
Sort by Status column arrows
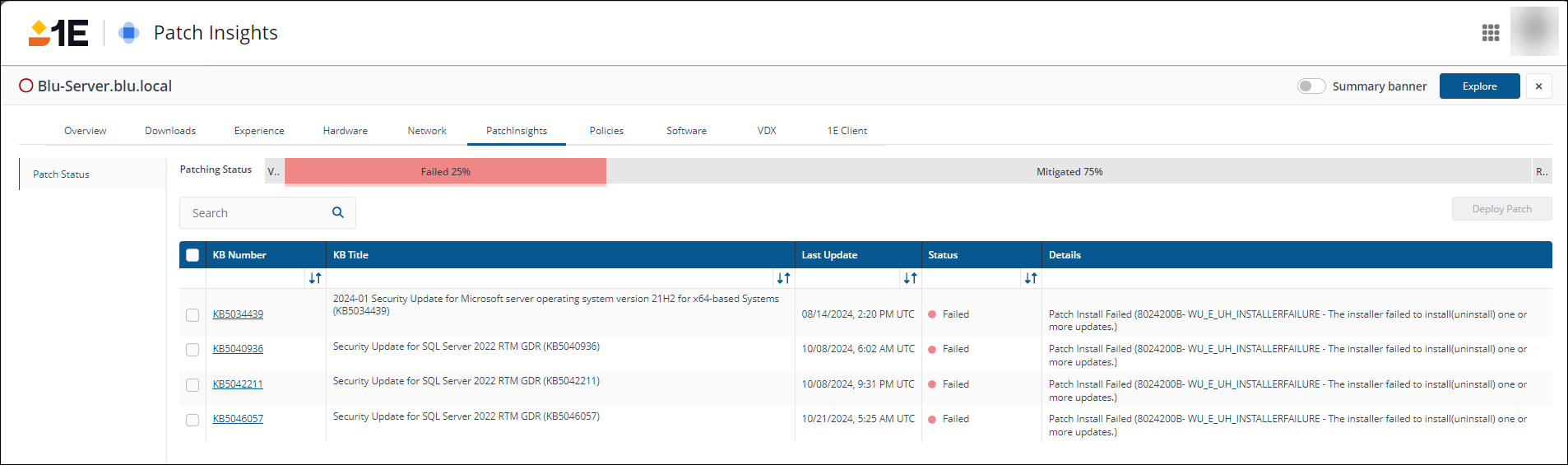tap(1031, 278)
